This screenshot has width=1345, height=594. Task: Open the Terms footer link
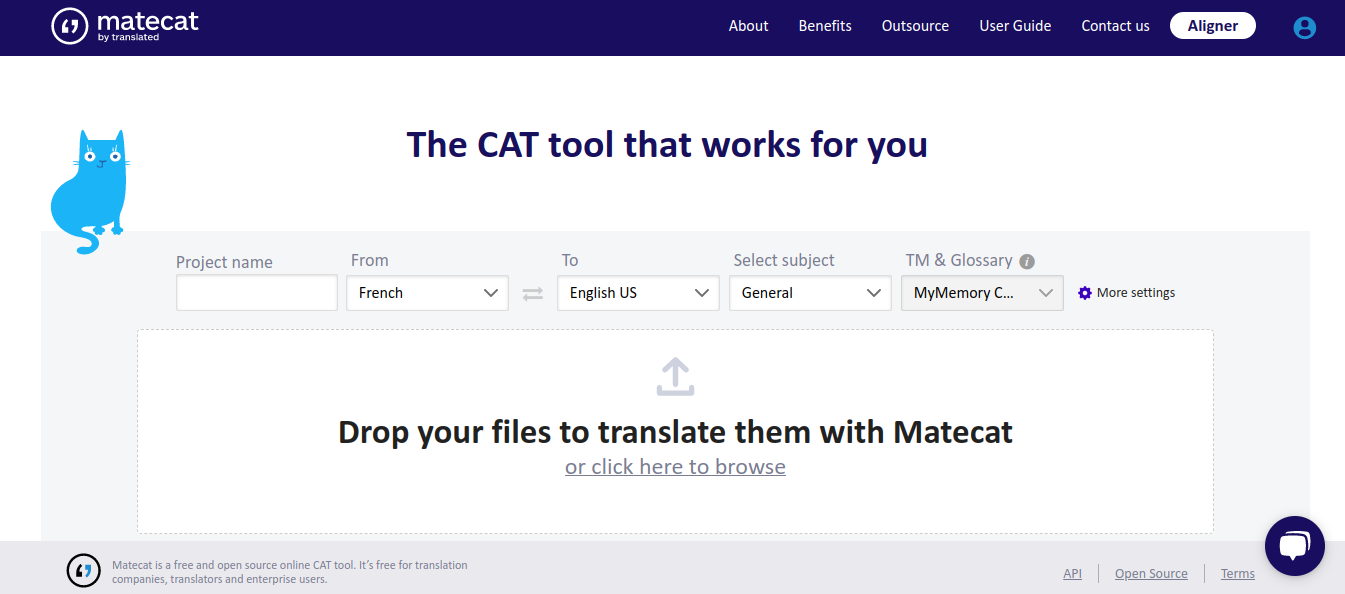[x=1237, y=573]
